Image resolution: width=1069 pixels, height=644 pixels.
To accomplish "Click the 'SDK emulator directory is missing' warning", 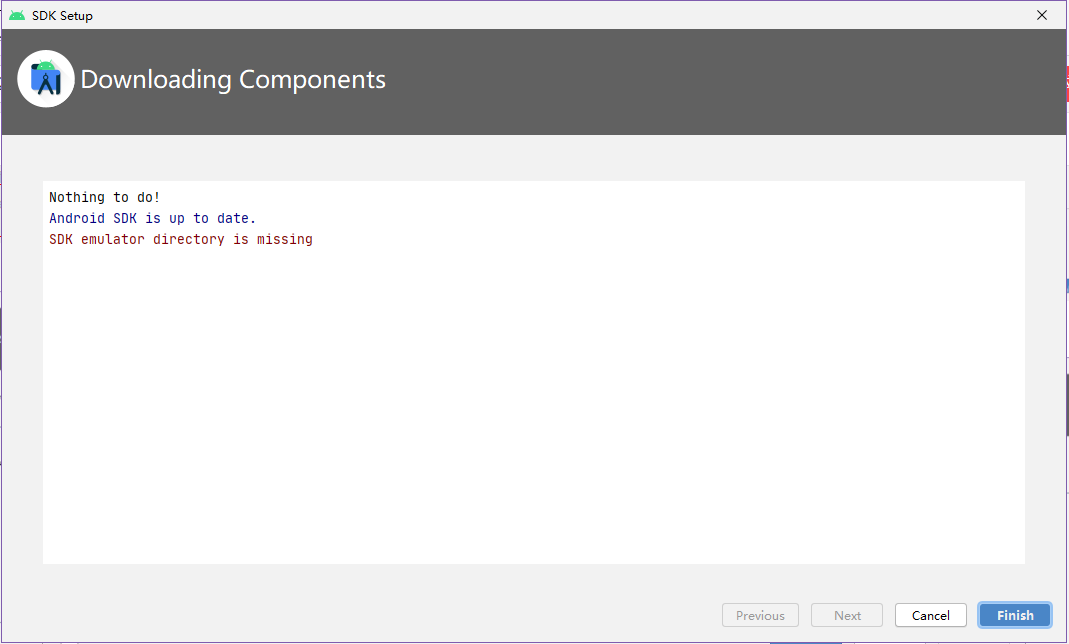I will pyautogui.click(x=181, y=239).
